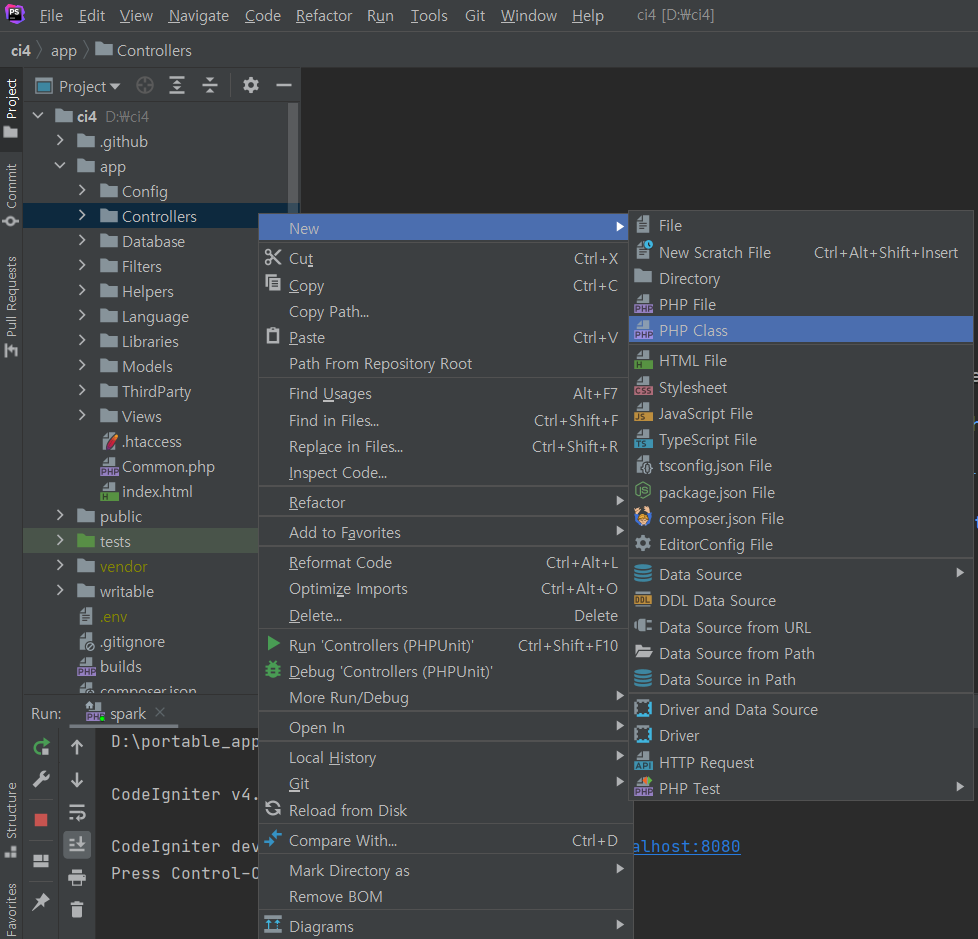Image resolution: width=978 pixels, height=939 pixels.
Task: Open the Structure sidebar tab
Action: 11,819
